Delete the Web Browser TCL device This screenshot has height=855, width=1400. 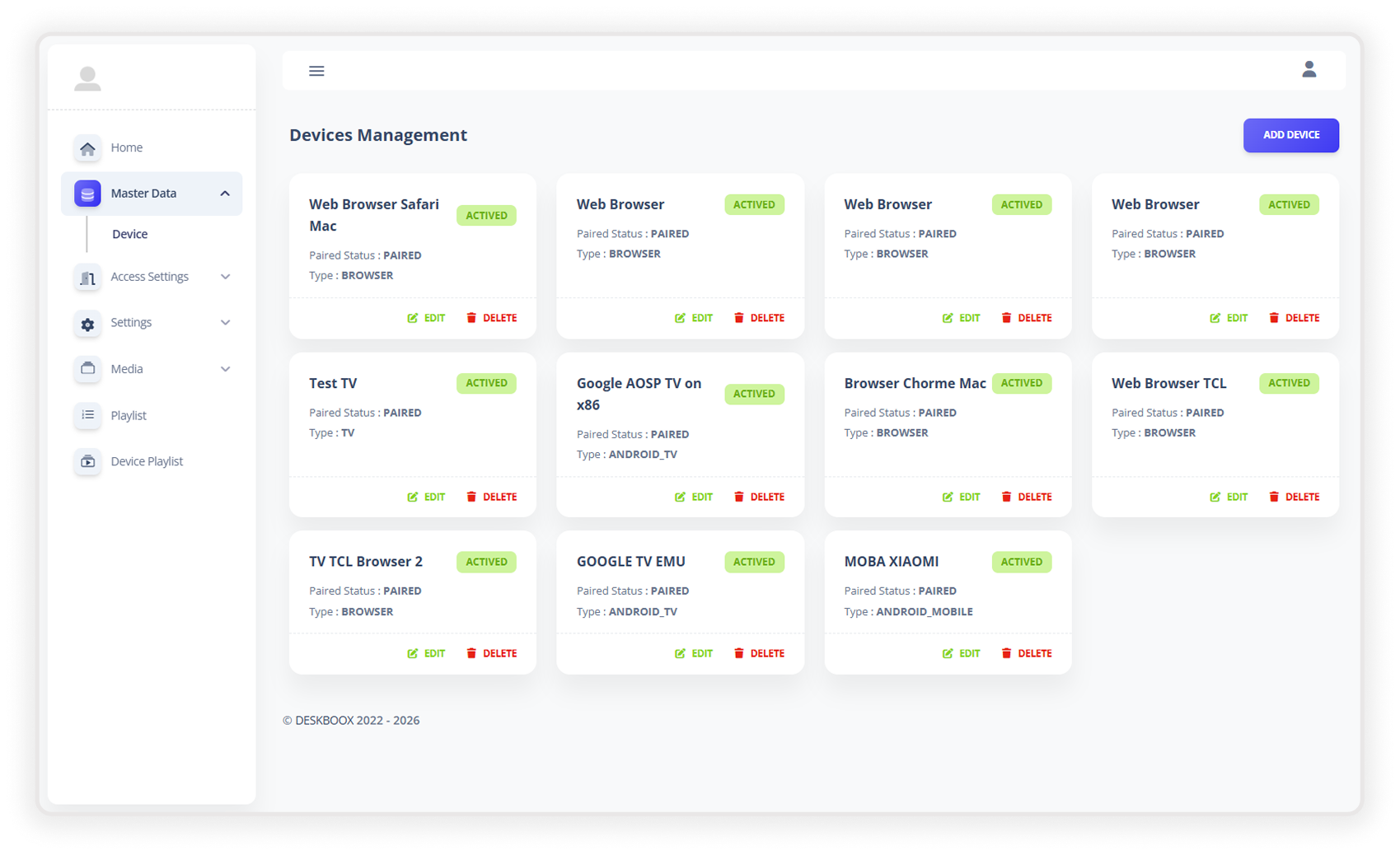pos(1294,497)
